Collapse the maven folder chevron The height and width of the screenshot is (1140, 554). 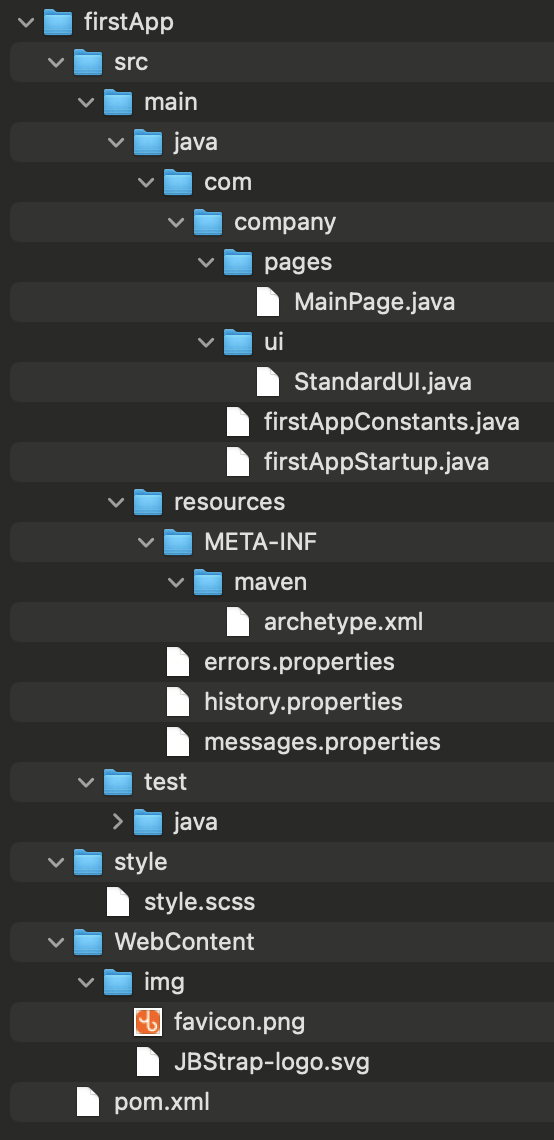pos(177,582)
